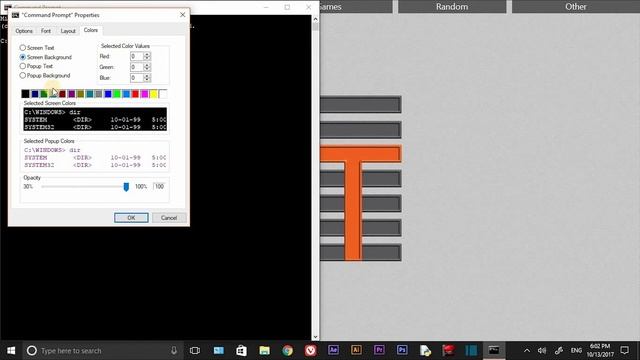
Task: Open Adobe Premiere Pro taskbar icon
Action: (x=379, y=350)
